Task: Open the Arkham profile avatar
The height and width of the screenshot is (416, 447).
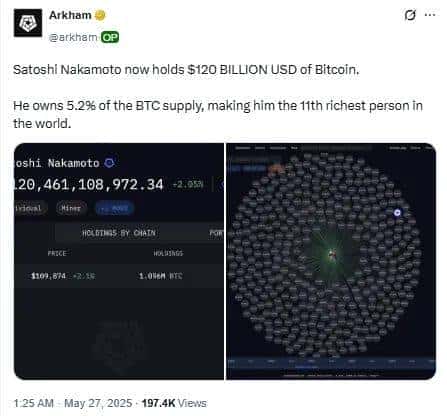Action: (28, 23)
